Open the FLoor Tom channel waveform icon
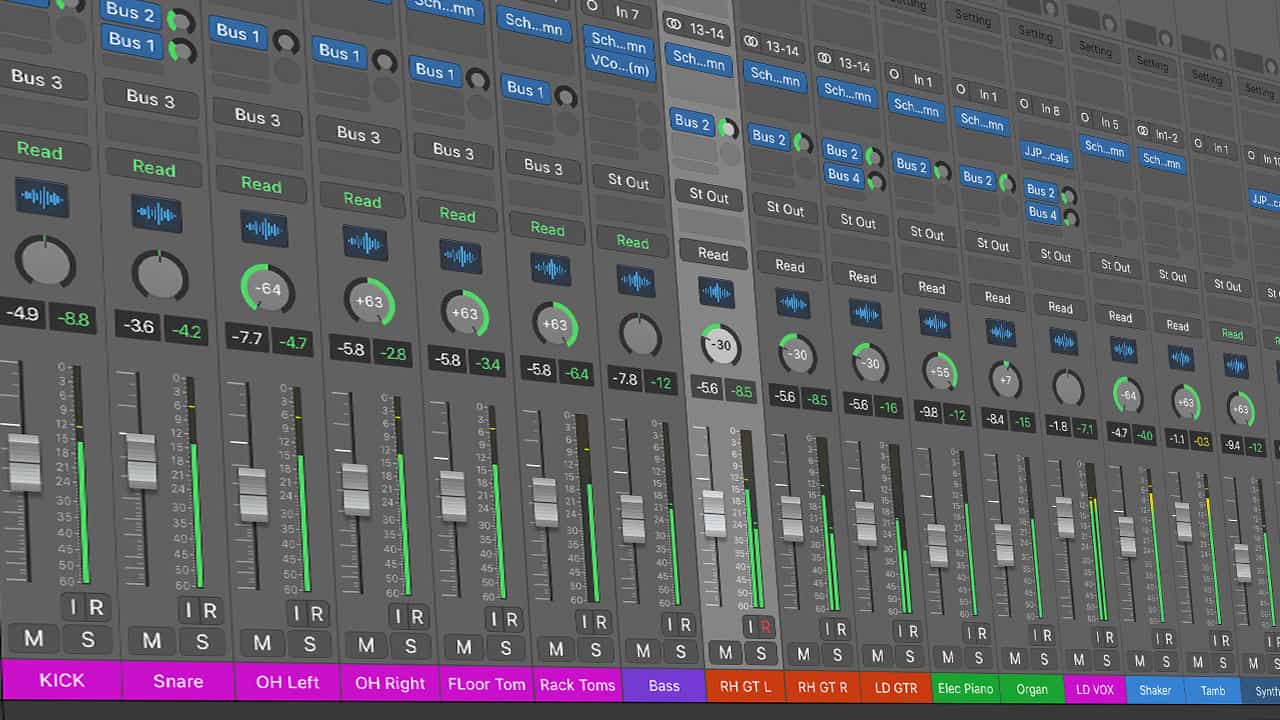This screenshot has width=1280, height=720. [x=461, y=256]
